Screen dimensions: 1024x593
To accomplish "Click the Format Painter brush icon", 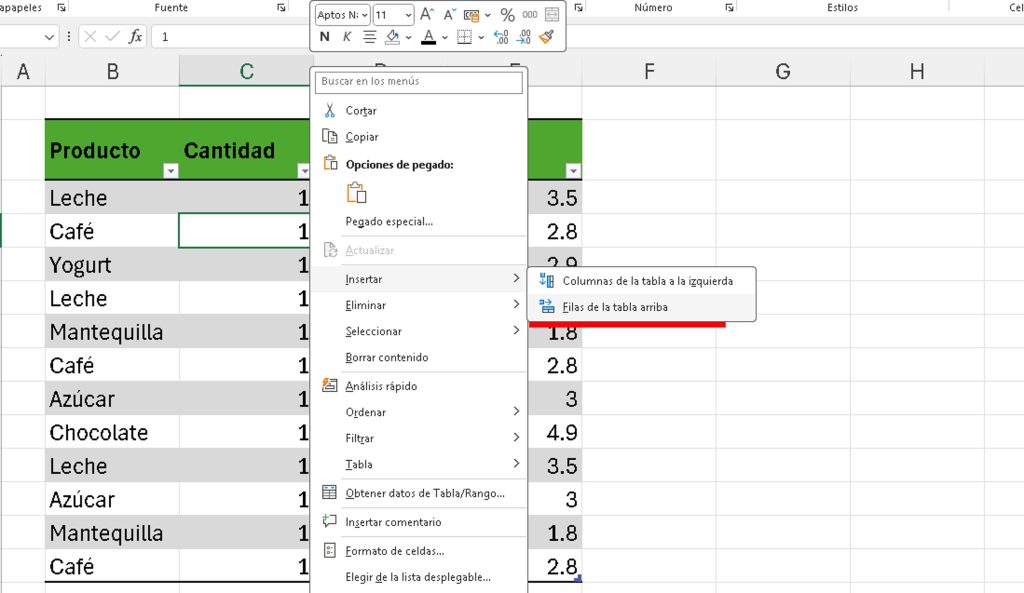I will coord(546,37).
